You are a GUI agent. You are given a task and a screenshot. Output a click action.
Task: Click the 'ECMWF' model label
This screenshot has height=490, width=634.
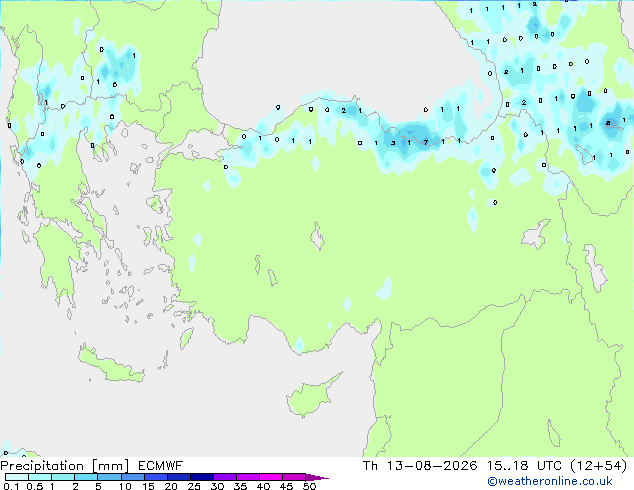click(161, 466)
